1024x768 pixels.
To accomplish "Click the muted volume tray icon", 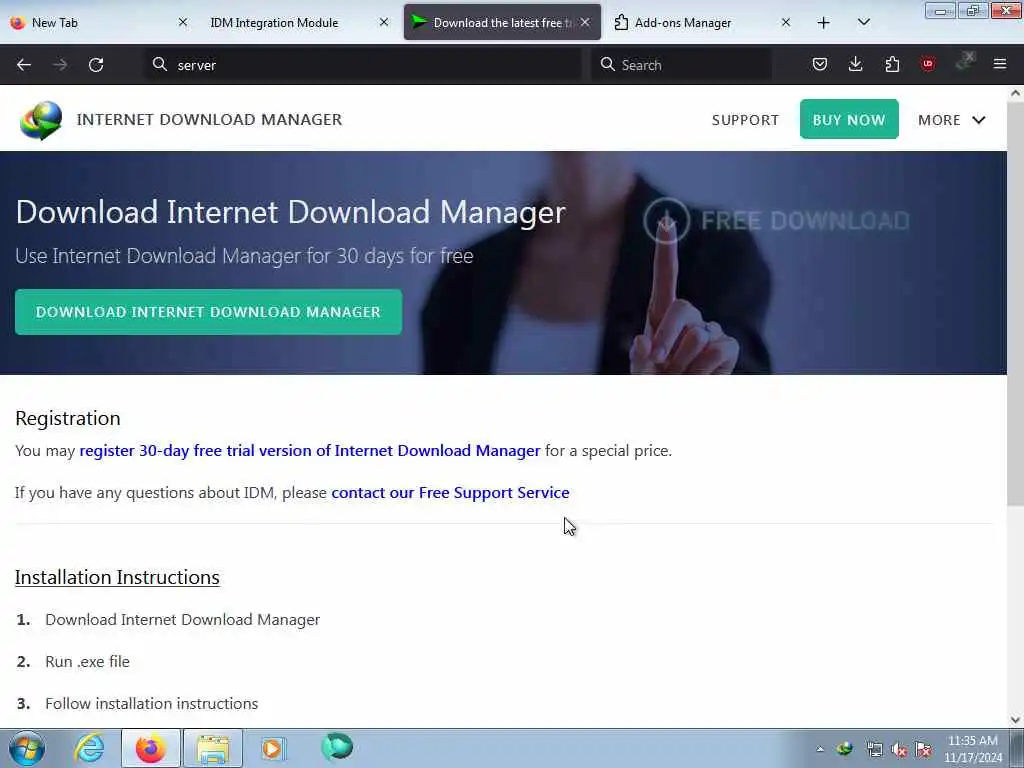I will click(899, 750).
